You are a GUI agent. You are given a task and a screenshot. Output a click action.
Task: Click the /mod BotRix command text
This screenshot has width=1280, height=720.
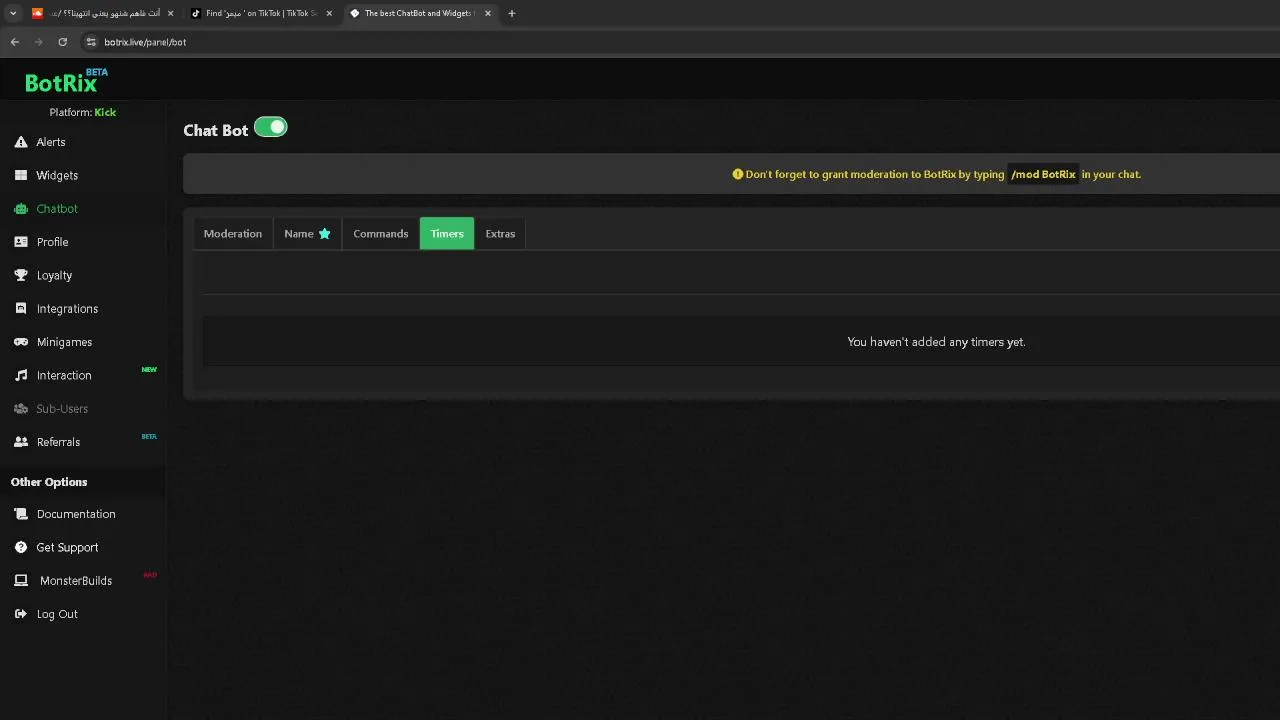tap(1043, 174)
